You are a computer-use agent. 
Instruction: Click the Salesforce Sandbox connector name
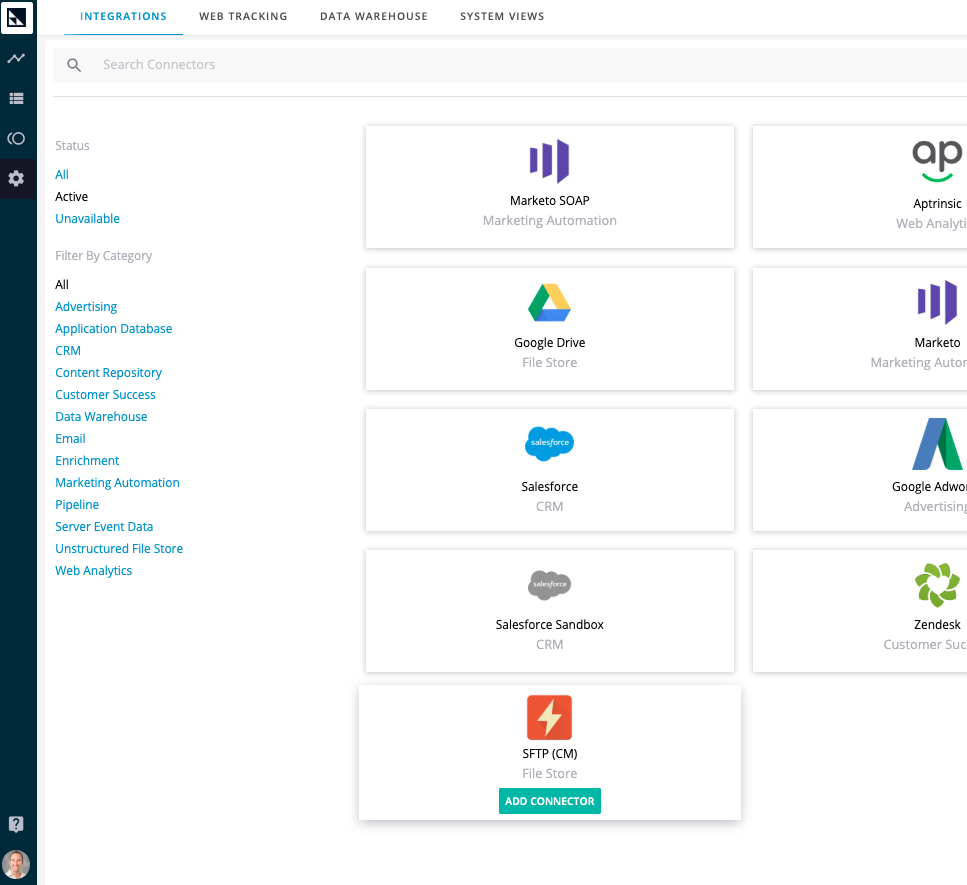549,625
